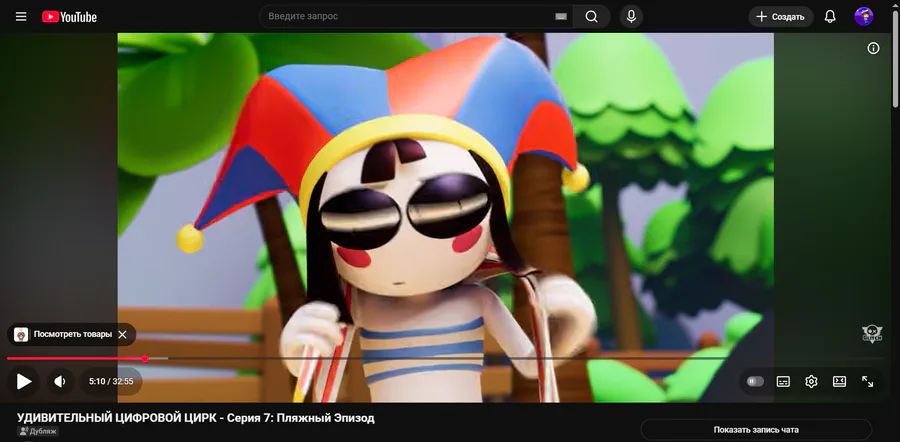
Task: Start voice search with microphone
Action: pos(631,17)
